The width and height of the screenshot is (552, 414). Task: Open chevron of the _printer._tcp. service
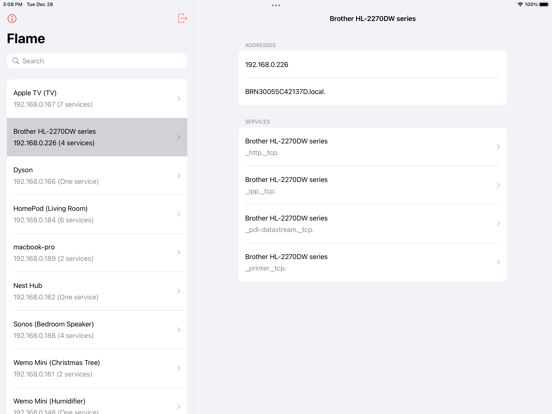point(498,262)
